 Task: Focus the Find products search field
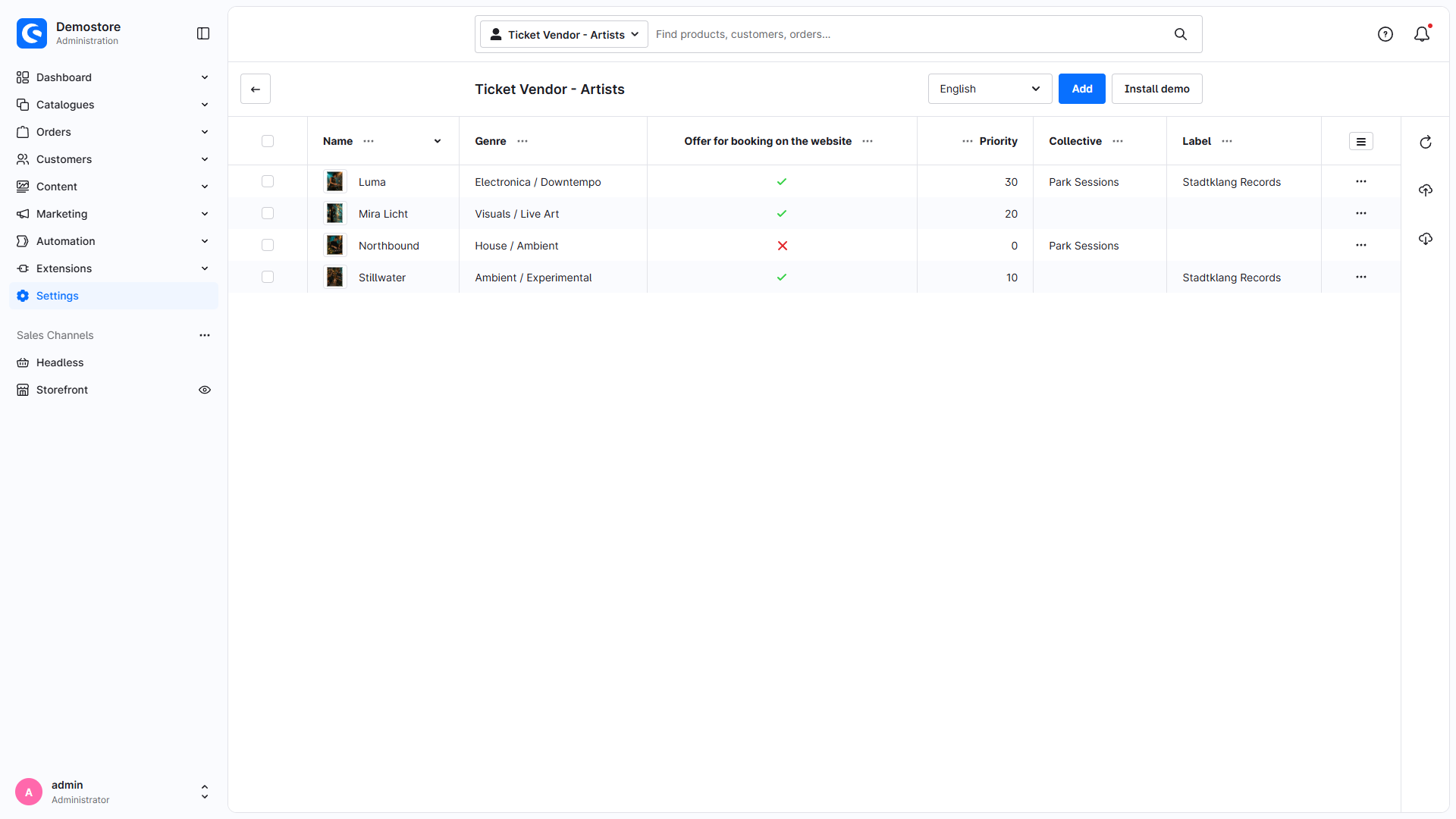910,34
